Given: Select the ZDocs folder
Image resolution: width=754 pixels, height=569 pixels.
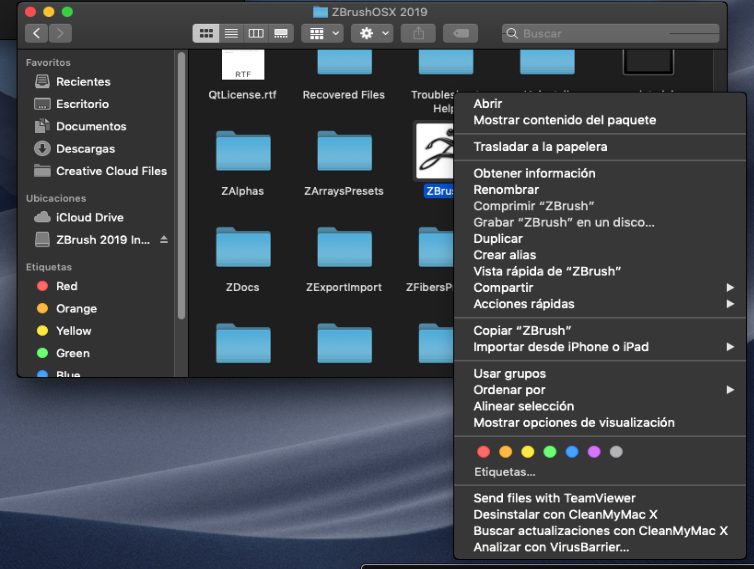Looking at the screenshot, I should 243,259.
